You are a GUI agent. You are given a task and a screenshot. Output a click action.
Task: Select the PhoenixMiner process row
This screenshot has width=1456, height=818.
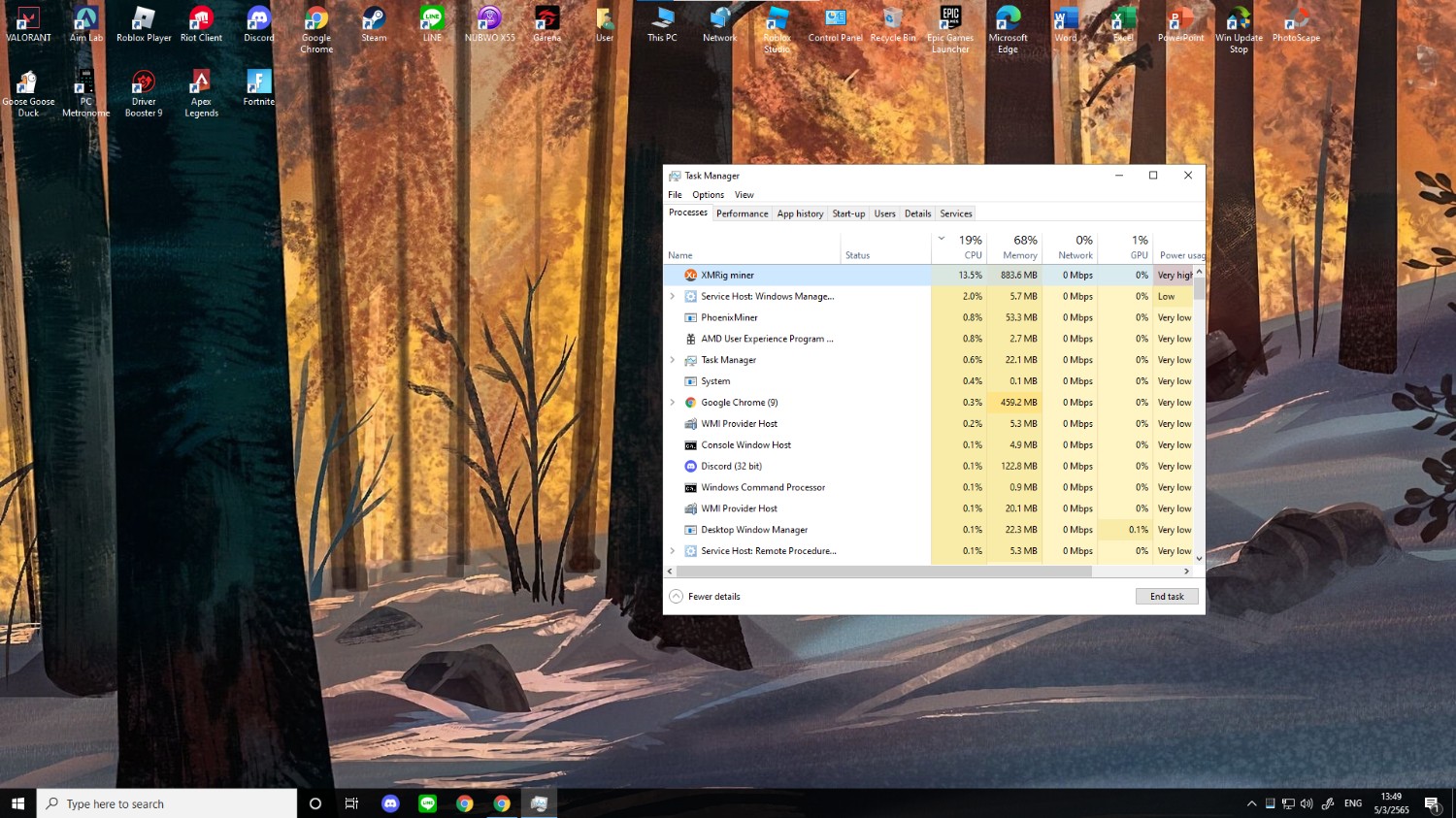coord(928,317)
